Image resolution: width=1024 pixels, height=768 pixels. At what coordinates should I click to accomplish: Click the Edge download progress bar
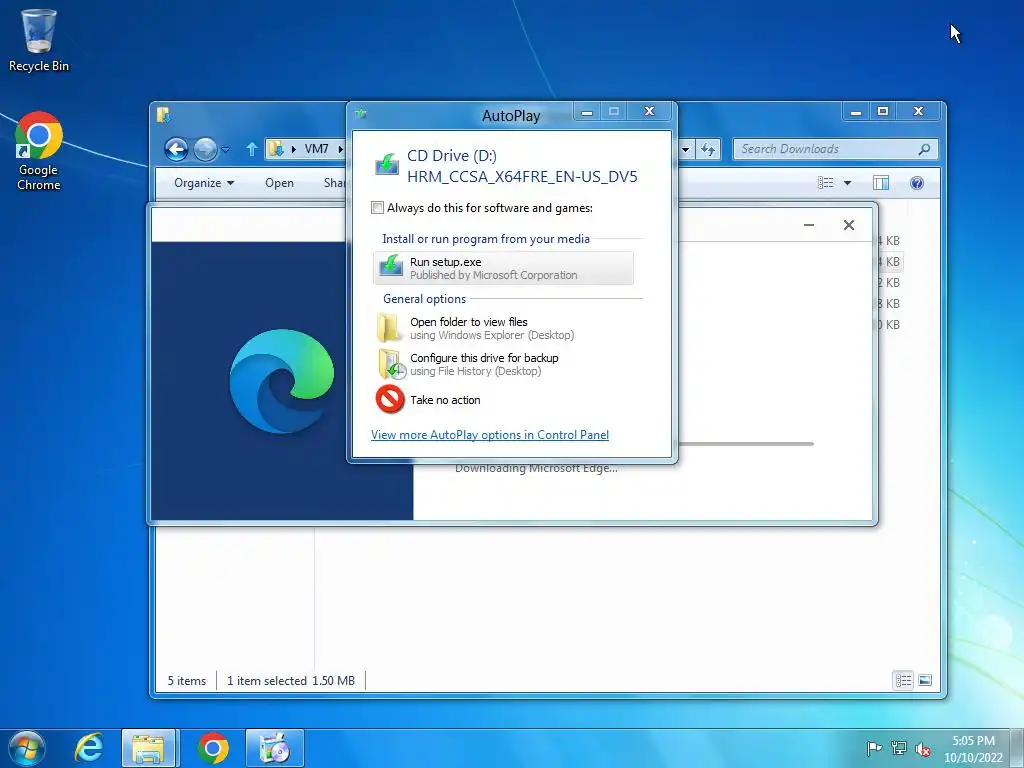pos(746,444)
